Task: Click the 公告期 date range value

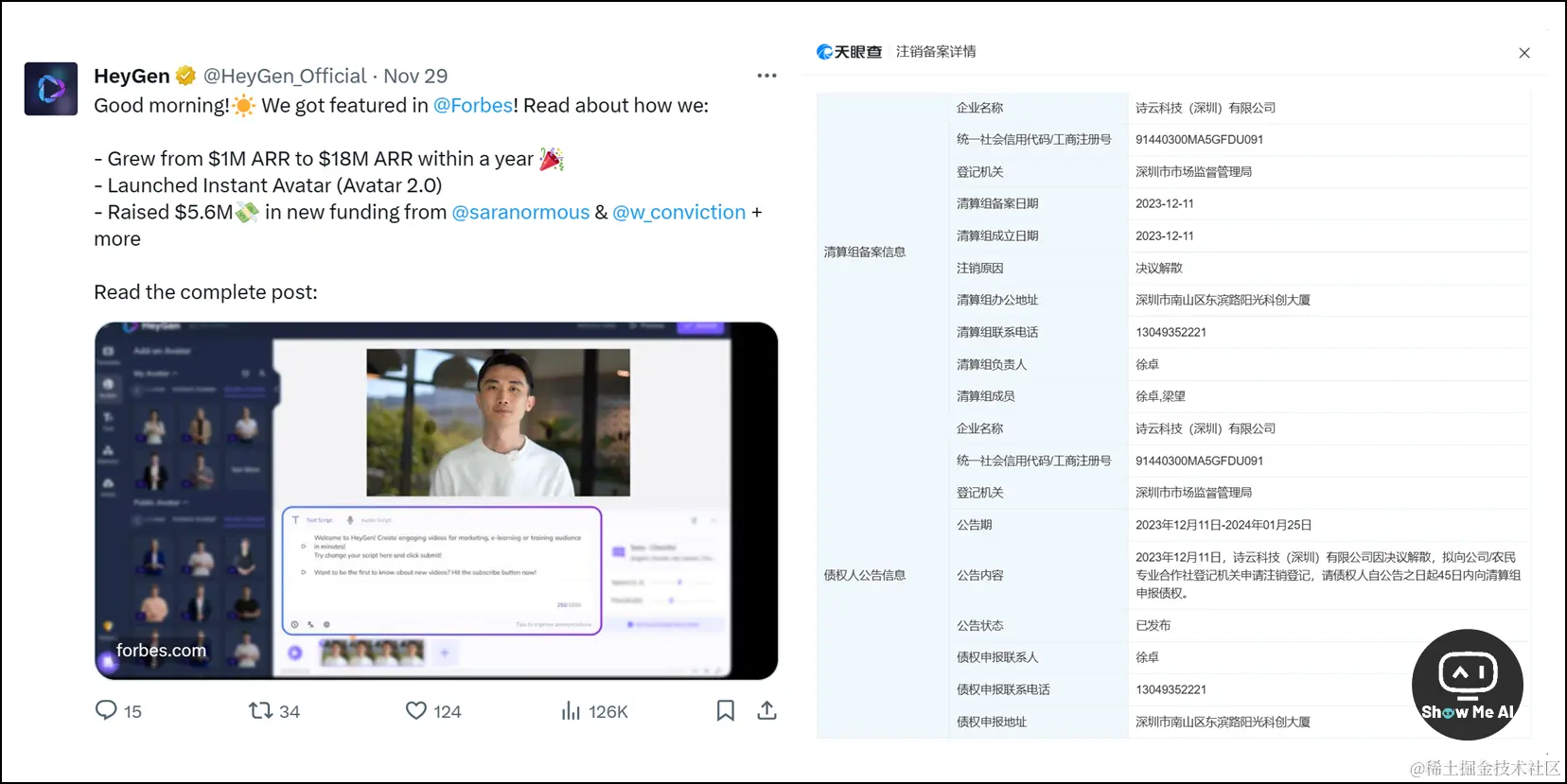Action: [x=1224, y=525]
